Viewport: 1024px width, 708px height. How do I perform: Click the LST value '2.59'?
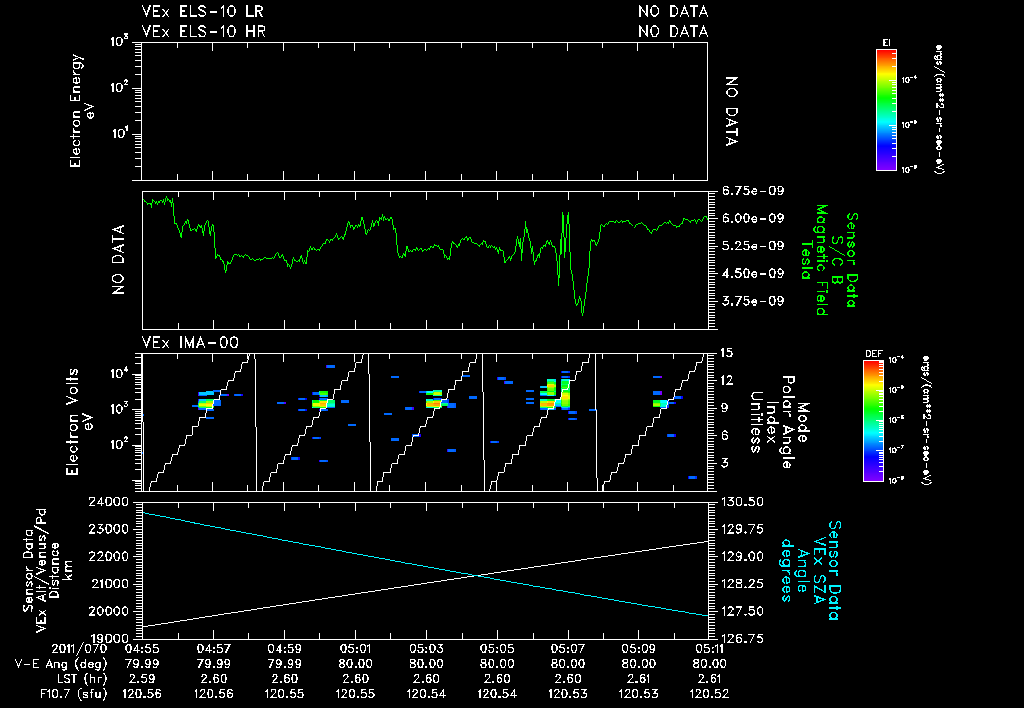point(142,679)
